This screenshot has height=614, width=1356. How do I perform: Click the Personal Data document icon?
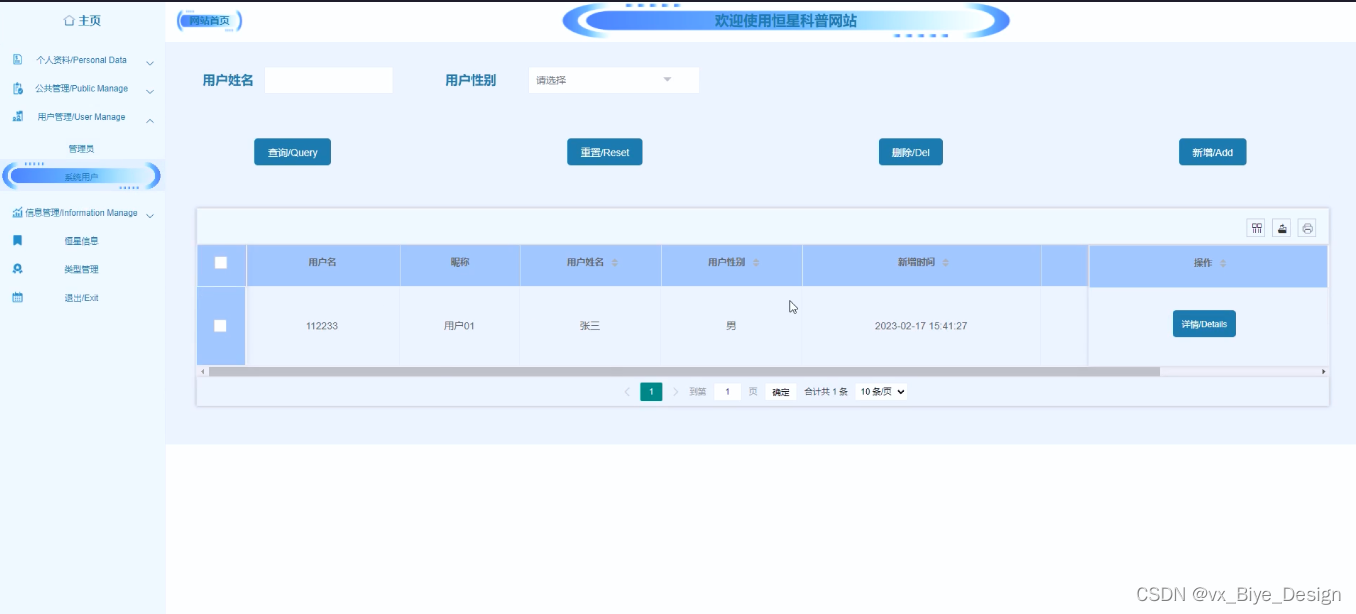[17, 60]
